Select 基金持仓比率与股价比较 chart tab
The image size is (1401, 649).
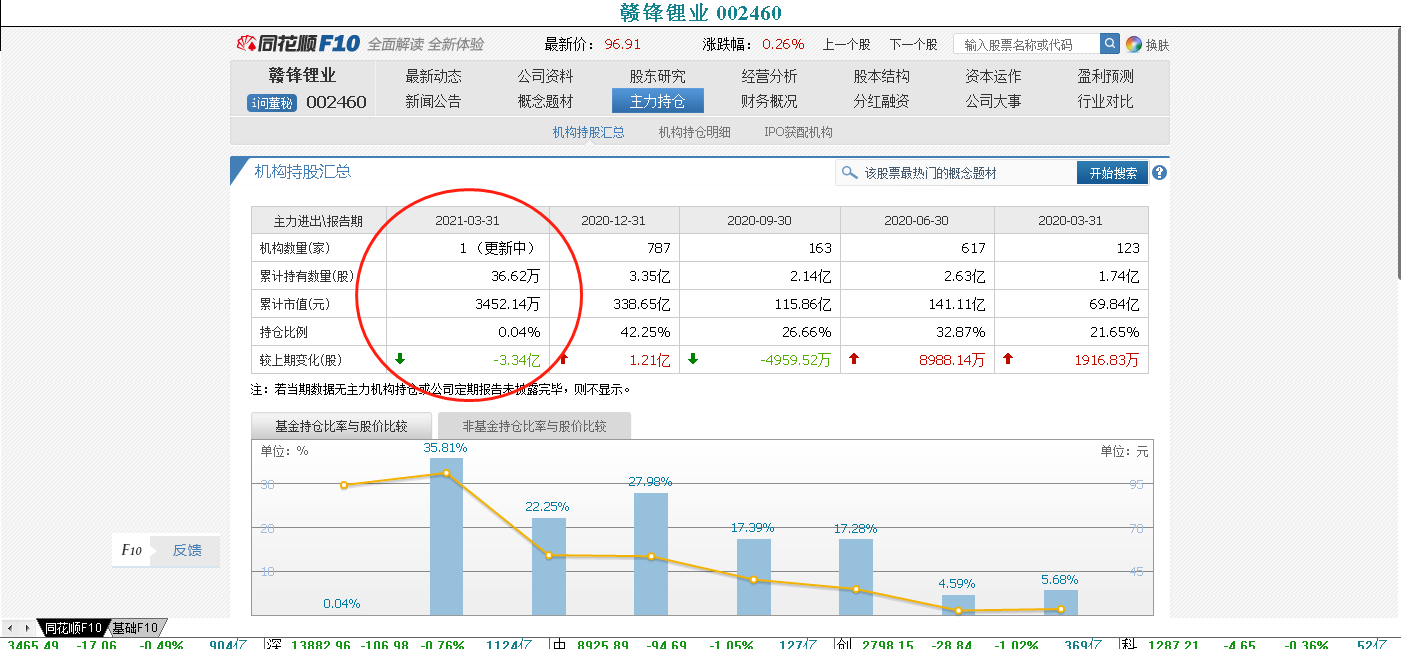point(341,426)
